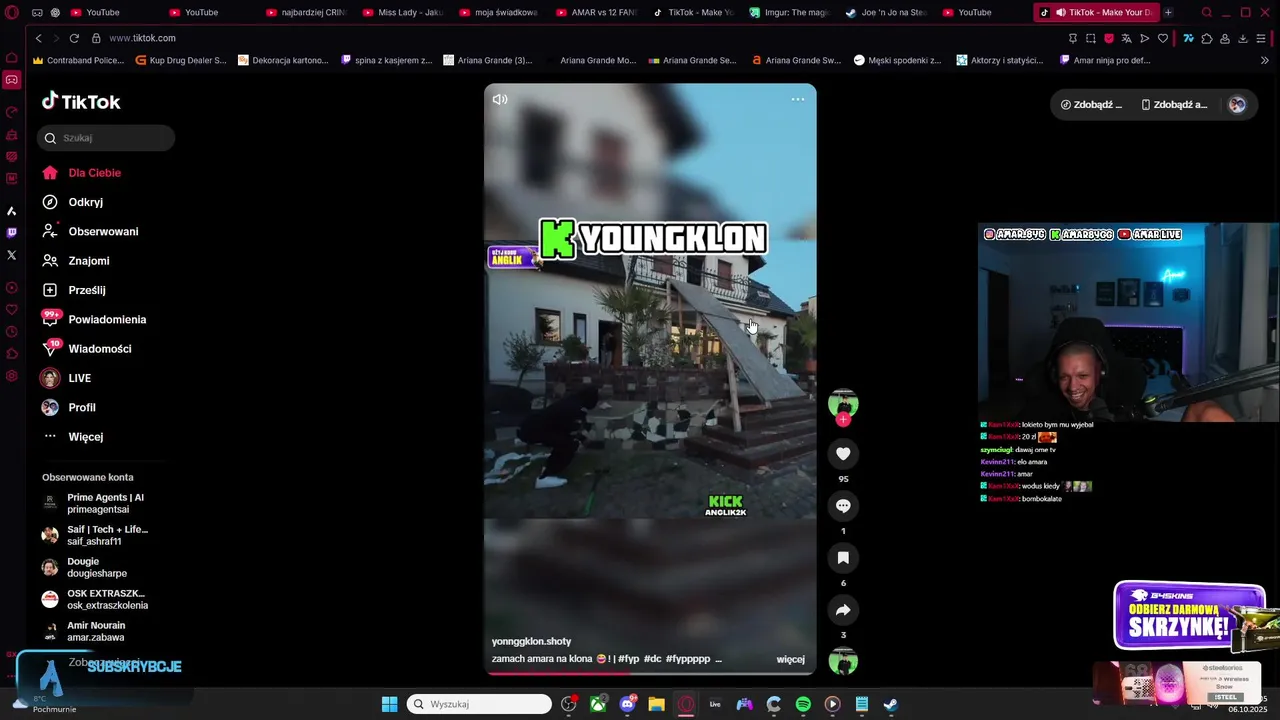
Task: Add page to favorites heart icon
Action: [1163, 38]
